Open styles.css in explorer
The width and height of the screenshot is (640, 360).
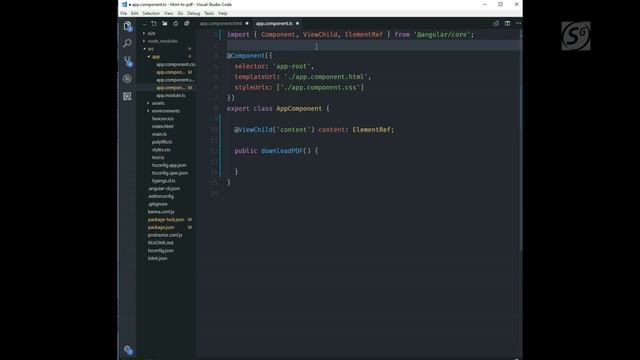click(x=161, y=150)
